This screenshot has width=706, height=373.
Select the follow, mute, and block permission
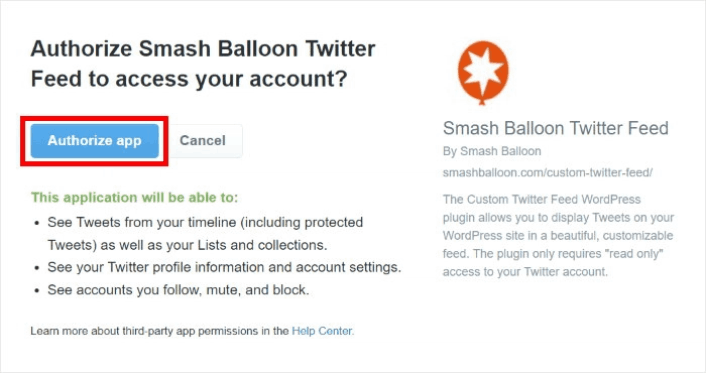pos(178,290)
